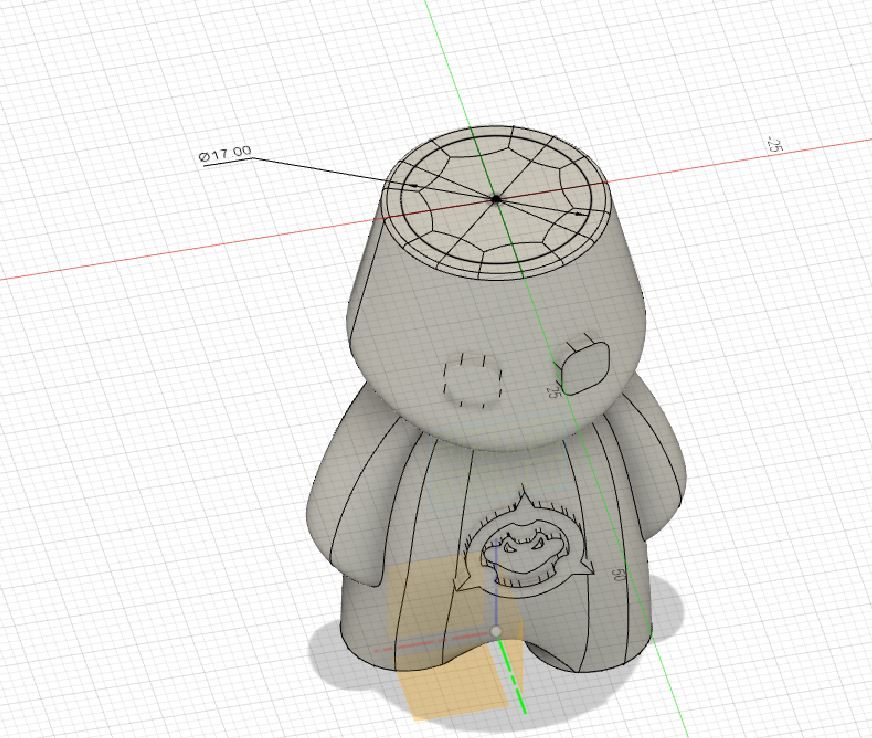Viewport: 872px width, 738px height.
Task: Click the 50 grid label beside the body
Action: pos(618,575)
